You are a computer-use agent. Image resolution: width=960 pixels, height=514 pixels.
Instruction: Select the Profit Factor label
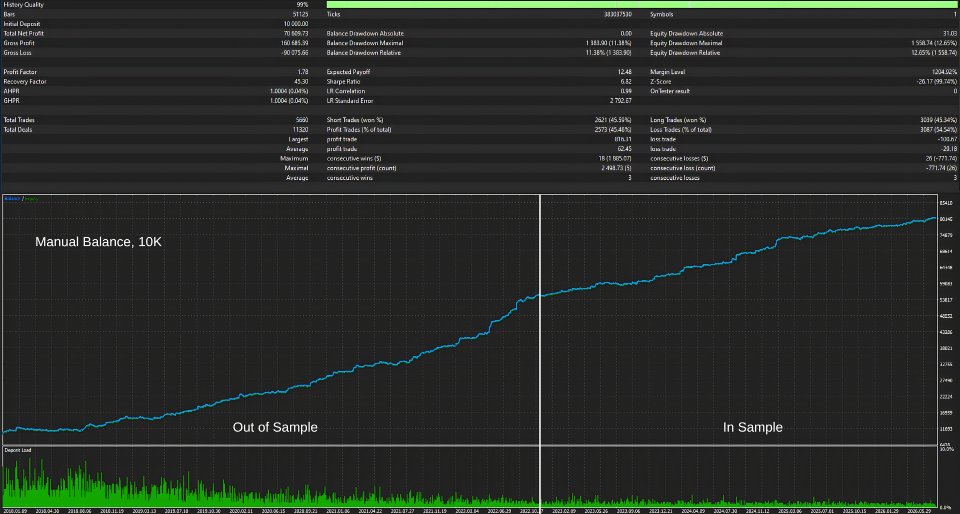pos(19,72)
